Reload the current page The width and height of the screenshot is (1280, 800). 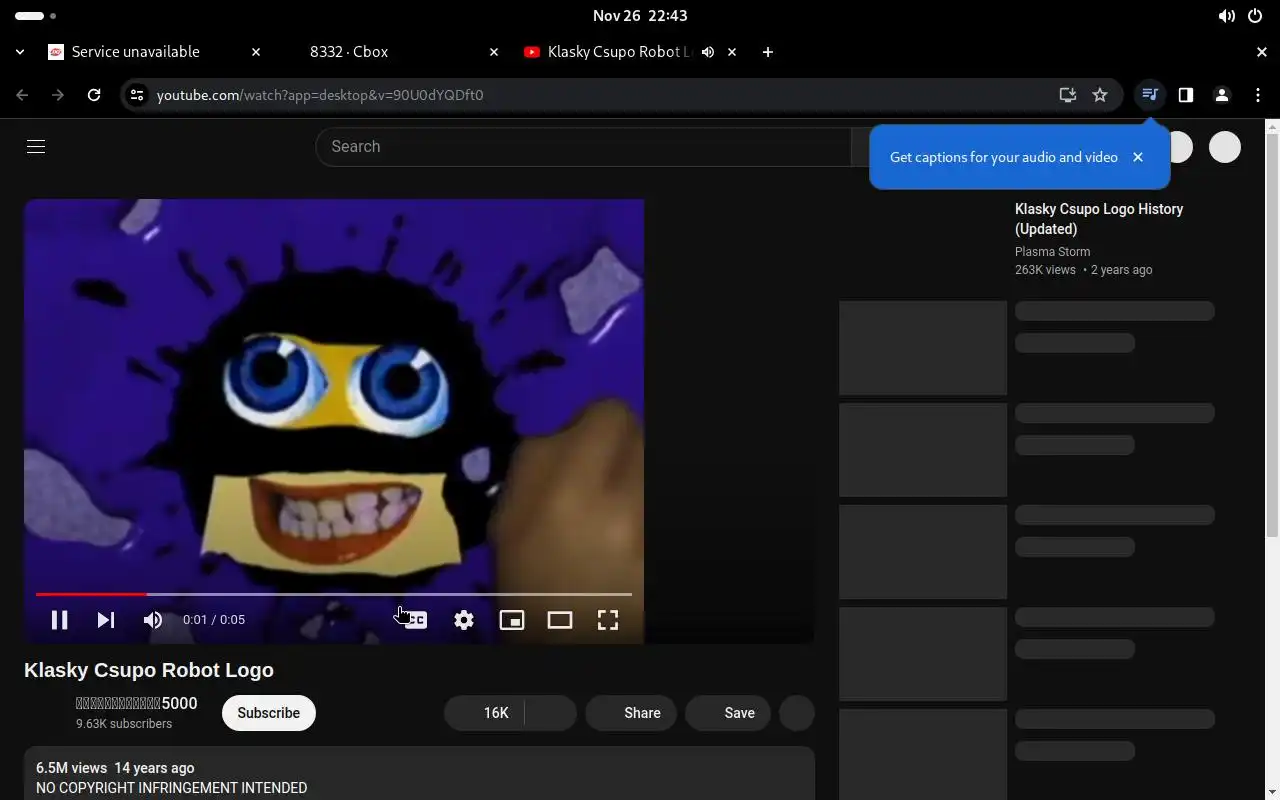[94, 95]
